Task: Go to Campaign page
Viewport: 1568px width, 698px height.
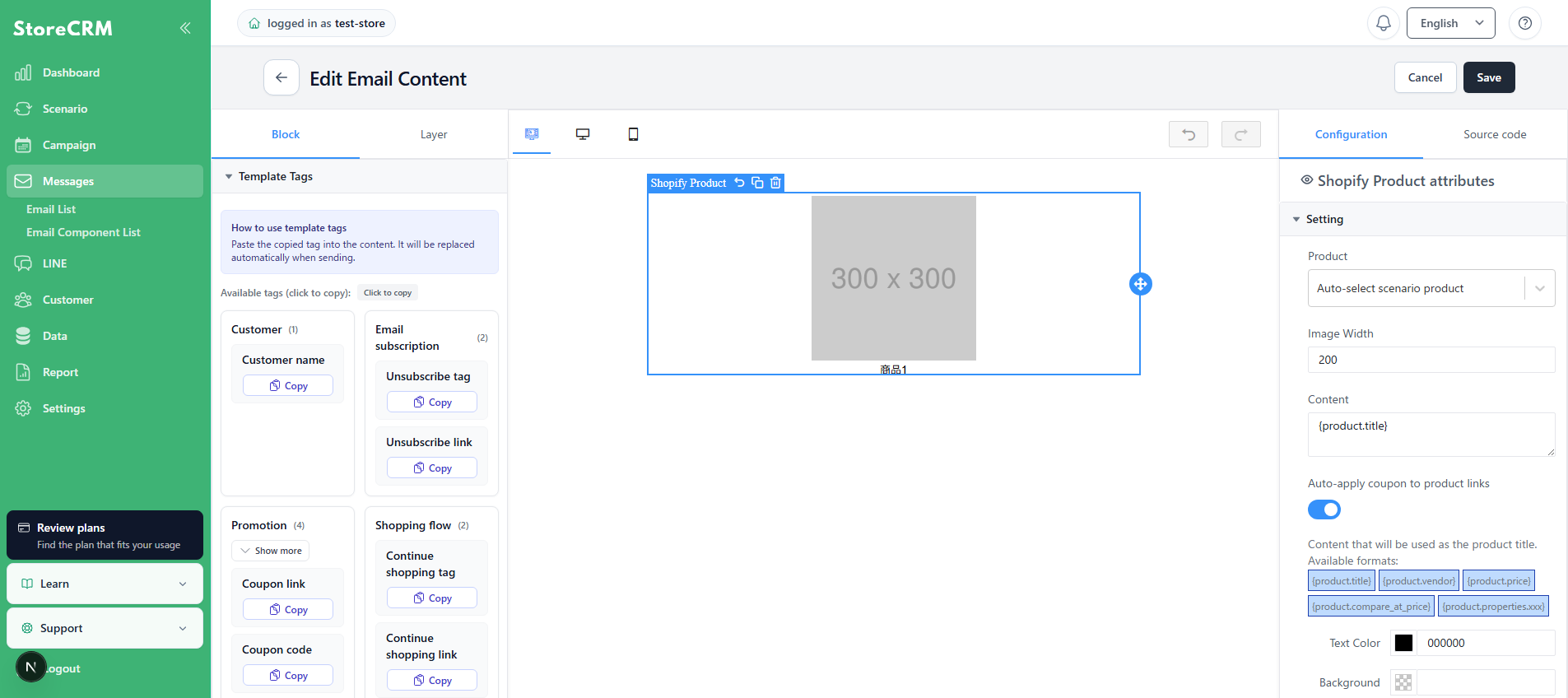Action: (x=105, y=145)
